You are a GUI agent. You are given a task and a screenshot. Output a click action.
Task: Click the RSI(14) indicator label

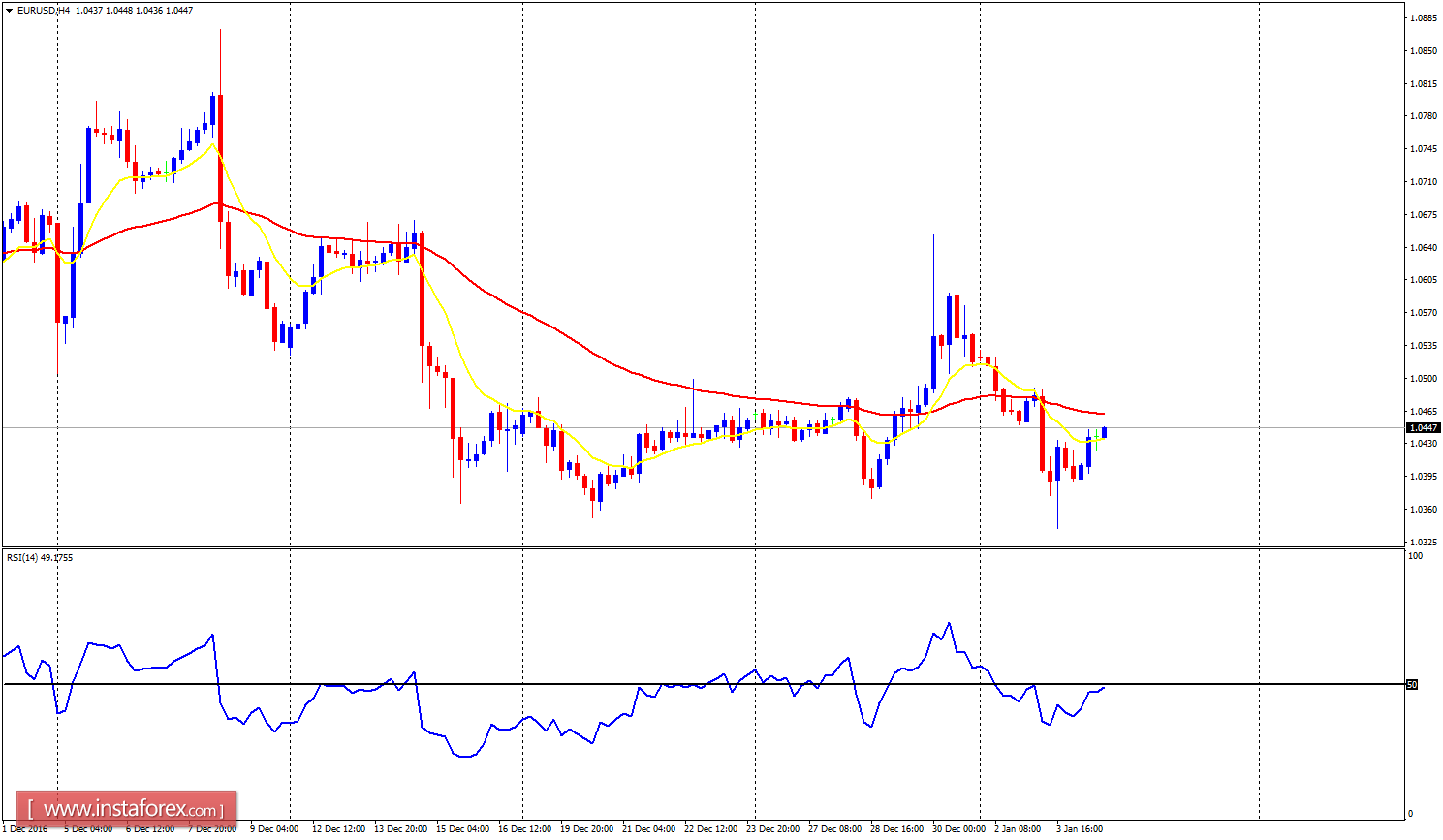coord(31,557)
